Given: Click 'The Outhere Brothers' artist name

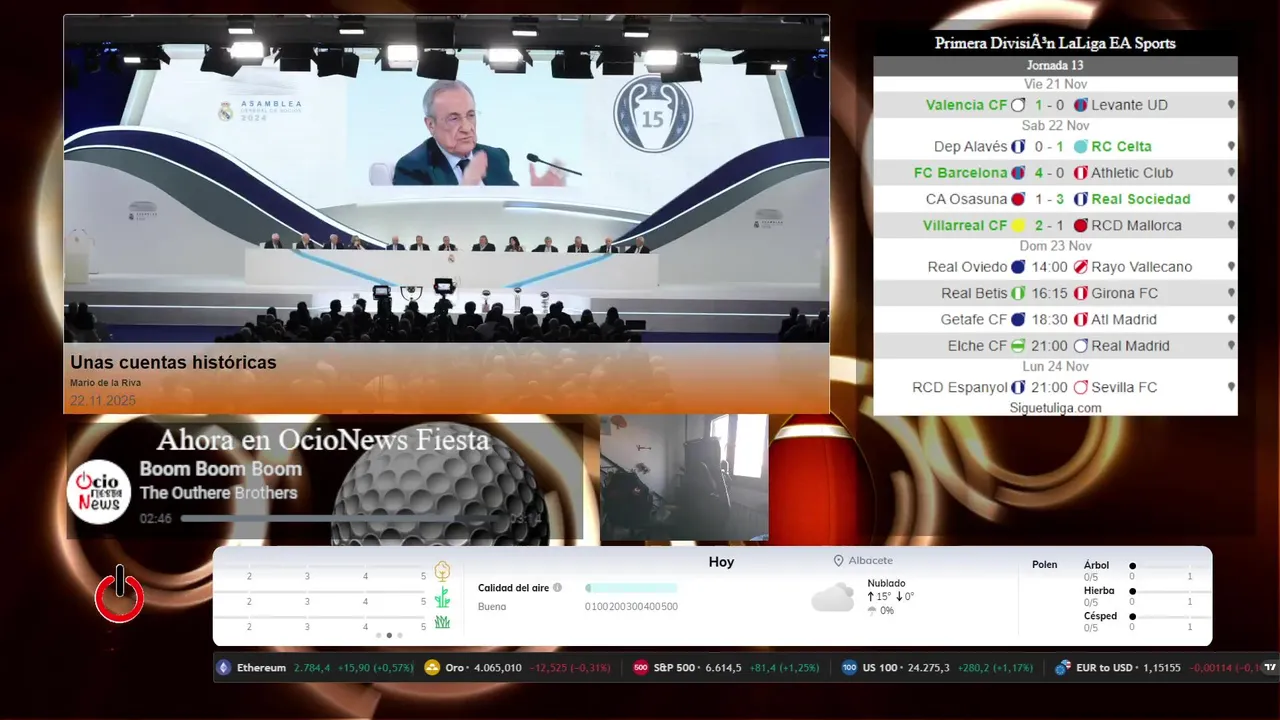Looking at the screenshot, I should (218, 493).
